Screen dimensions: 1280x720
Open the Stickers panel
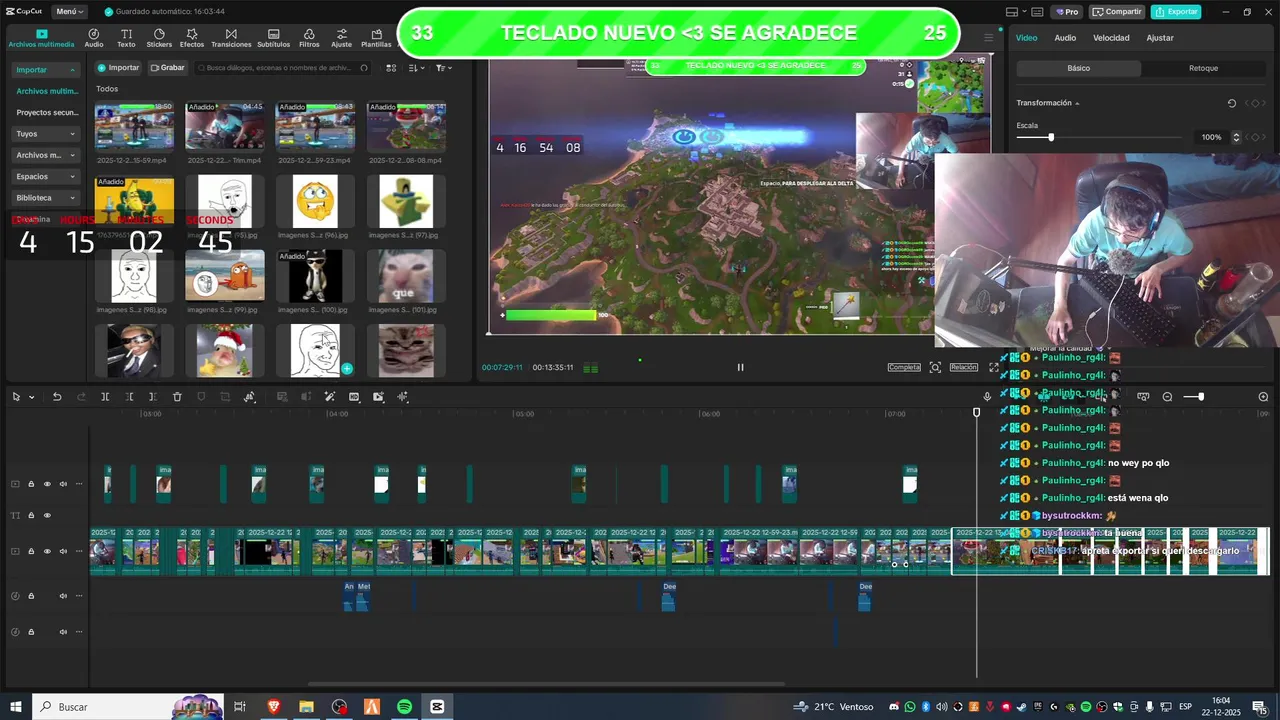coord(159,38)
